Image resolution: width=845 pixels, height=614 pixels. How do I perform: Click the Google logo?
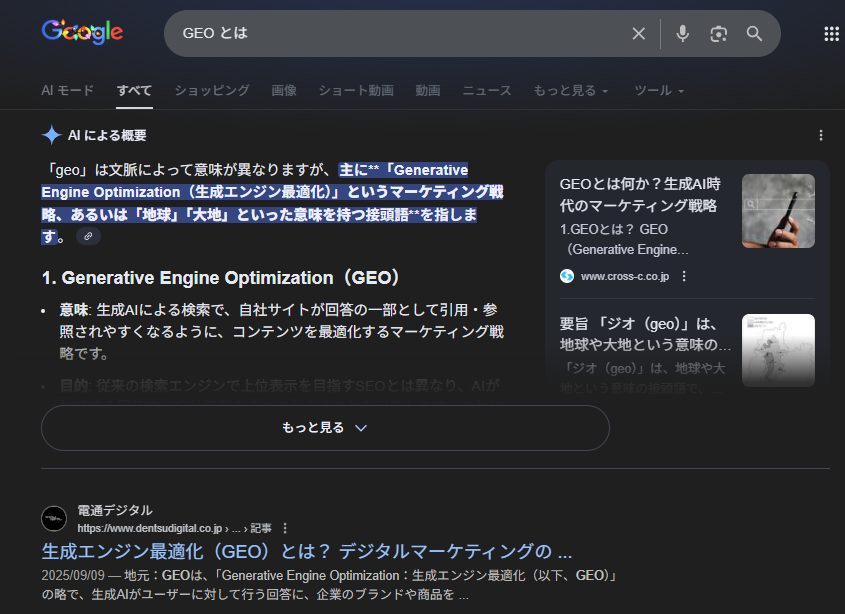[82, 33]
